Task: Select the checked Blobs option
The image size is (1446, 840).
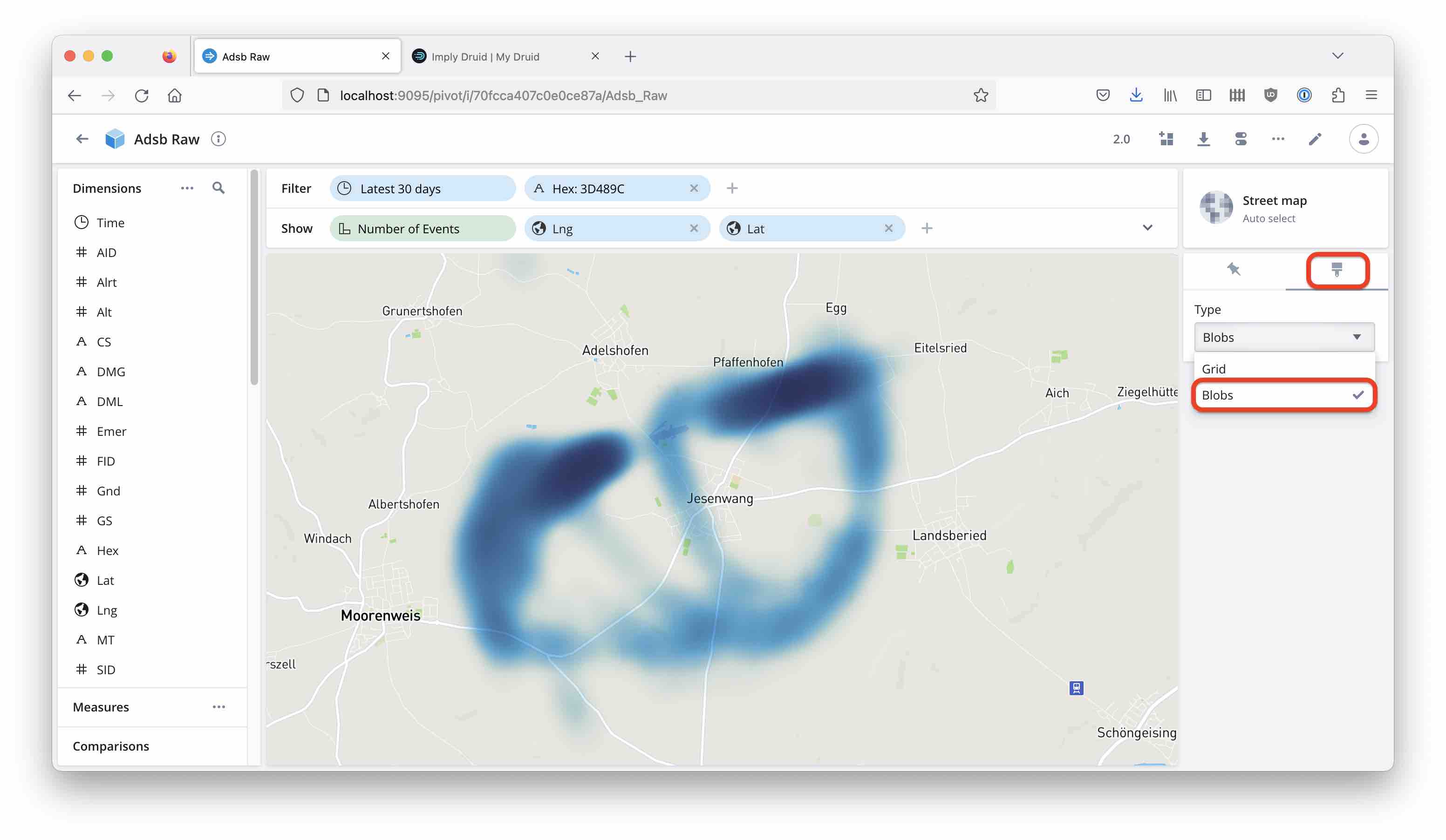Action: tap(1283, 395)
